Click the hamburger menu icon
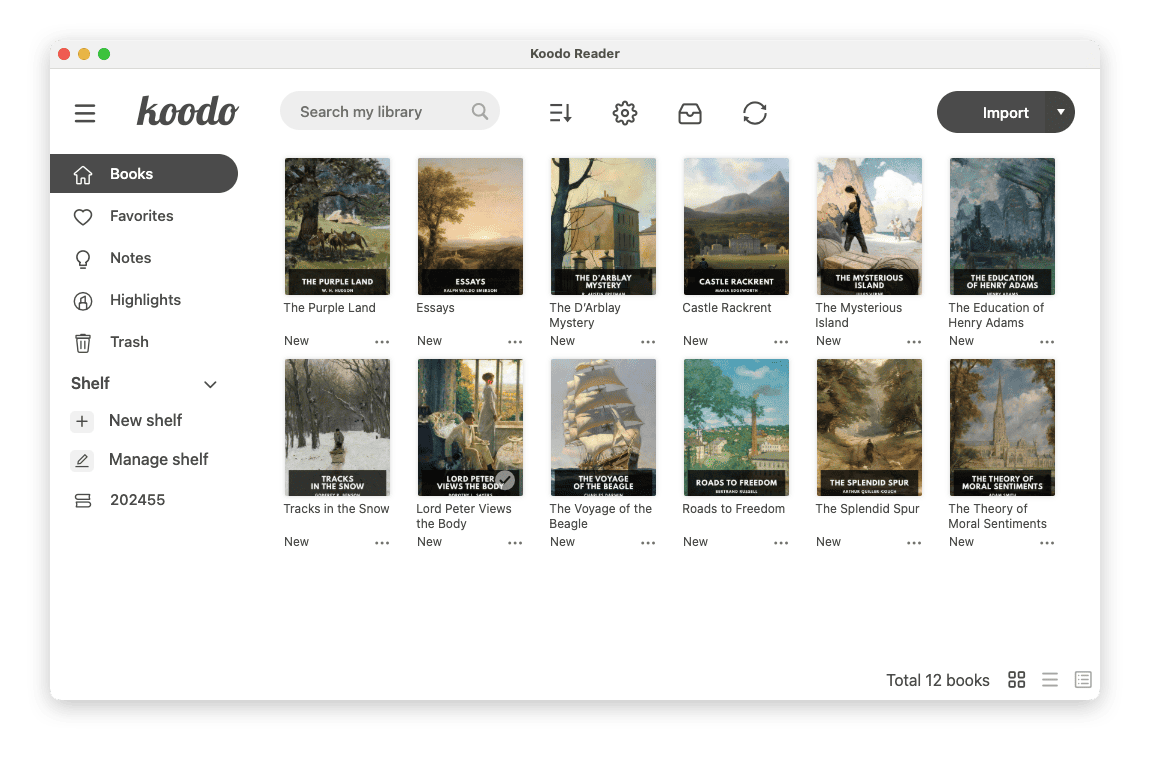The height and width of the screenshot is (760, 1150). (x=85, y=113)
